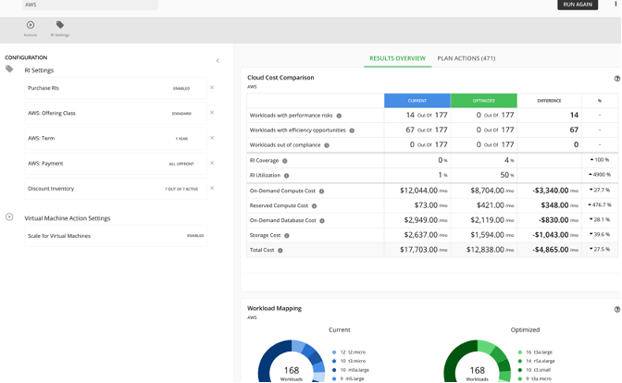Image resolution: width=622 pixels, height=383 pixels.
Task: Show info for Total Cost
Action: tap(280, 250)
